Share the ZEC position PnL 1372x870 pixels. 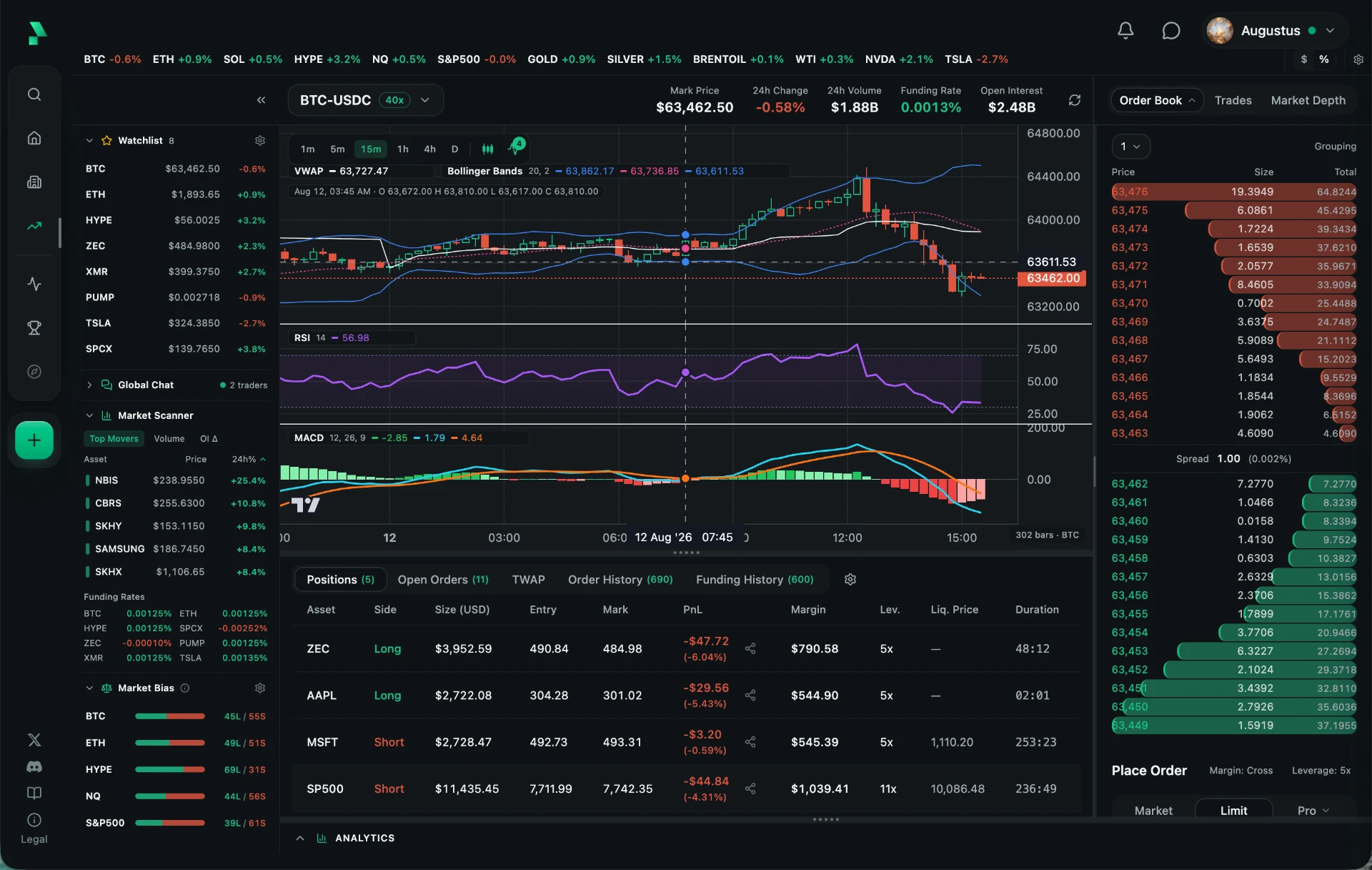[750, 648]
